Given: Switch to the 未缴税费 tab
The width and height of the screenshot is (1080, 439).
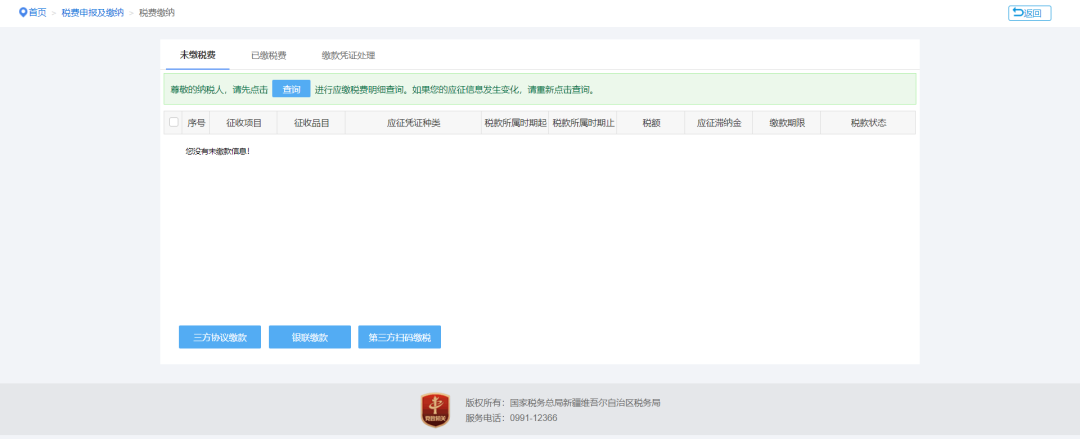Looking at the screenshot, I should [197, 55].
